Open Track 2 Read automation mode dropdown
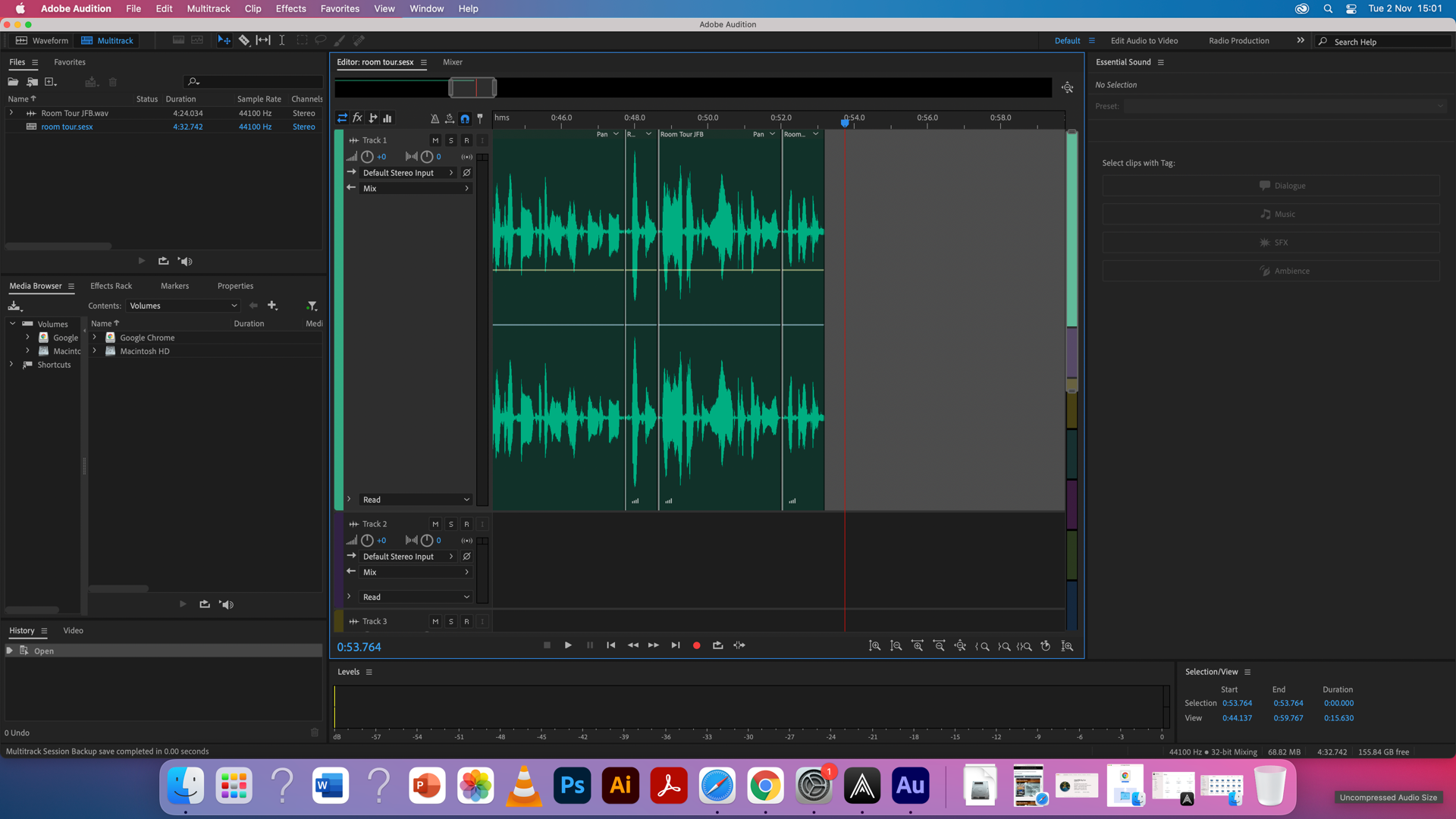Image resolution: width=1456 pixels, height=819 pixels. 416,598
